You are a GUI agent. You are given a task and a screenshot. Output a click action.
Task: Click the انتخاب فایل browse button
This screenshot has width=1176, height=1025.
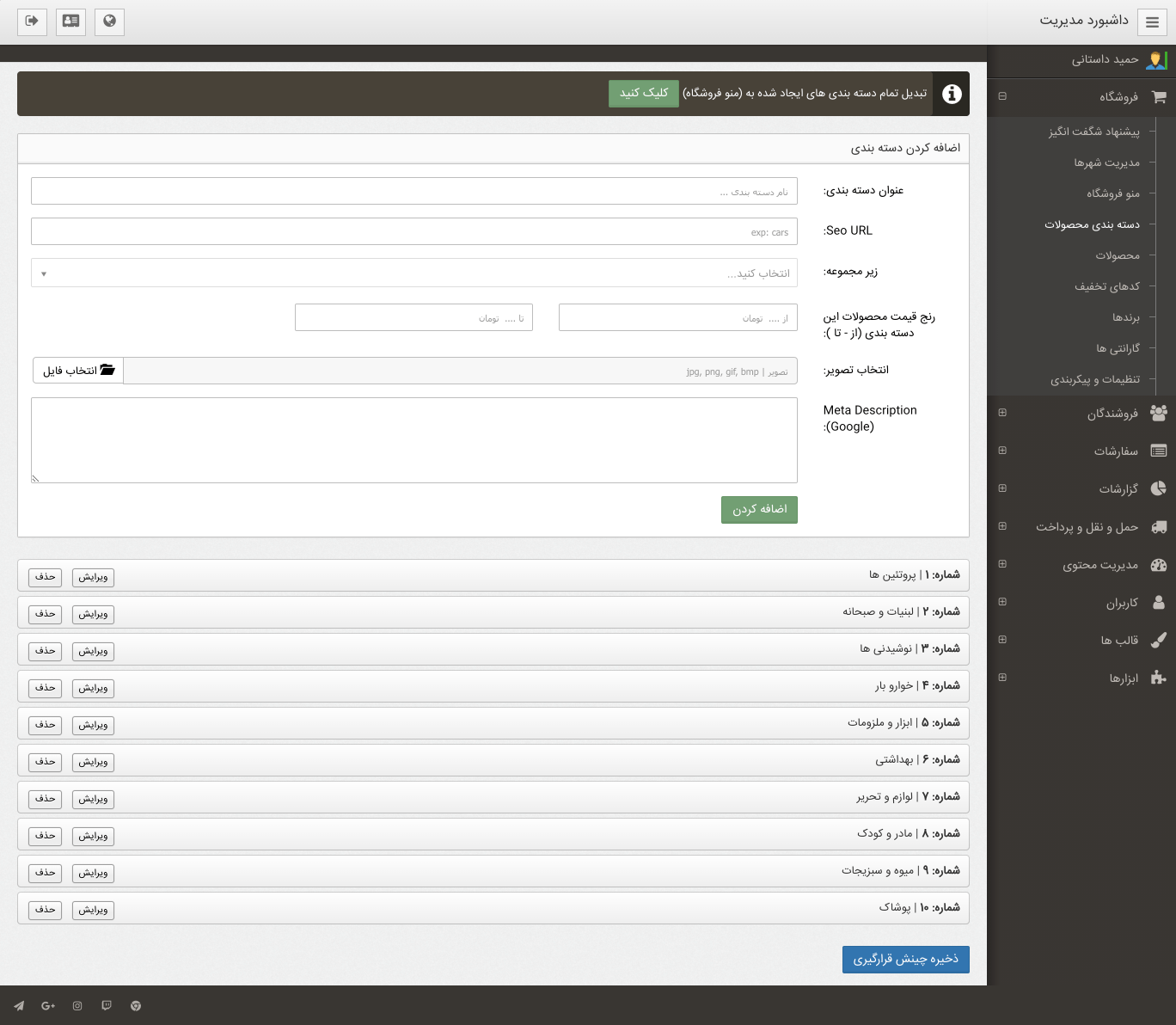click(78, 371)
